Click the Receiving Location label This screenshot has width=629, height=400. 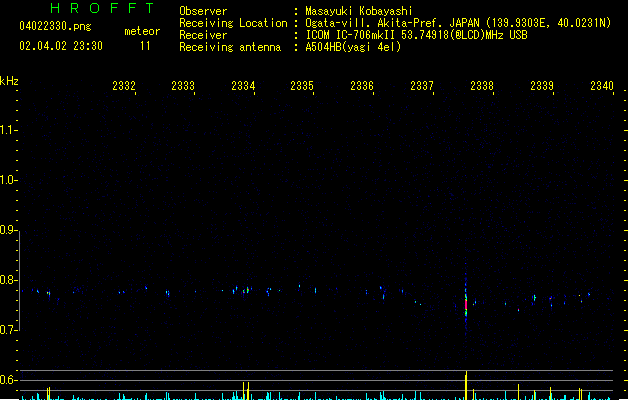click(233, 23)
